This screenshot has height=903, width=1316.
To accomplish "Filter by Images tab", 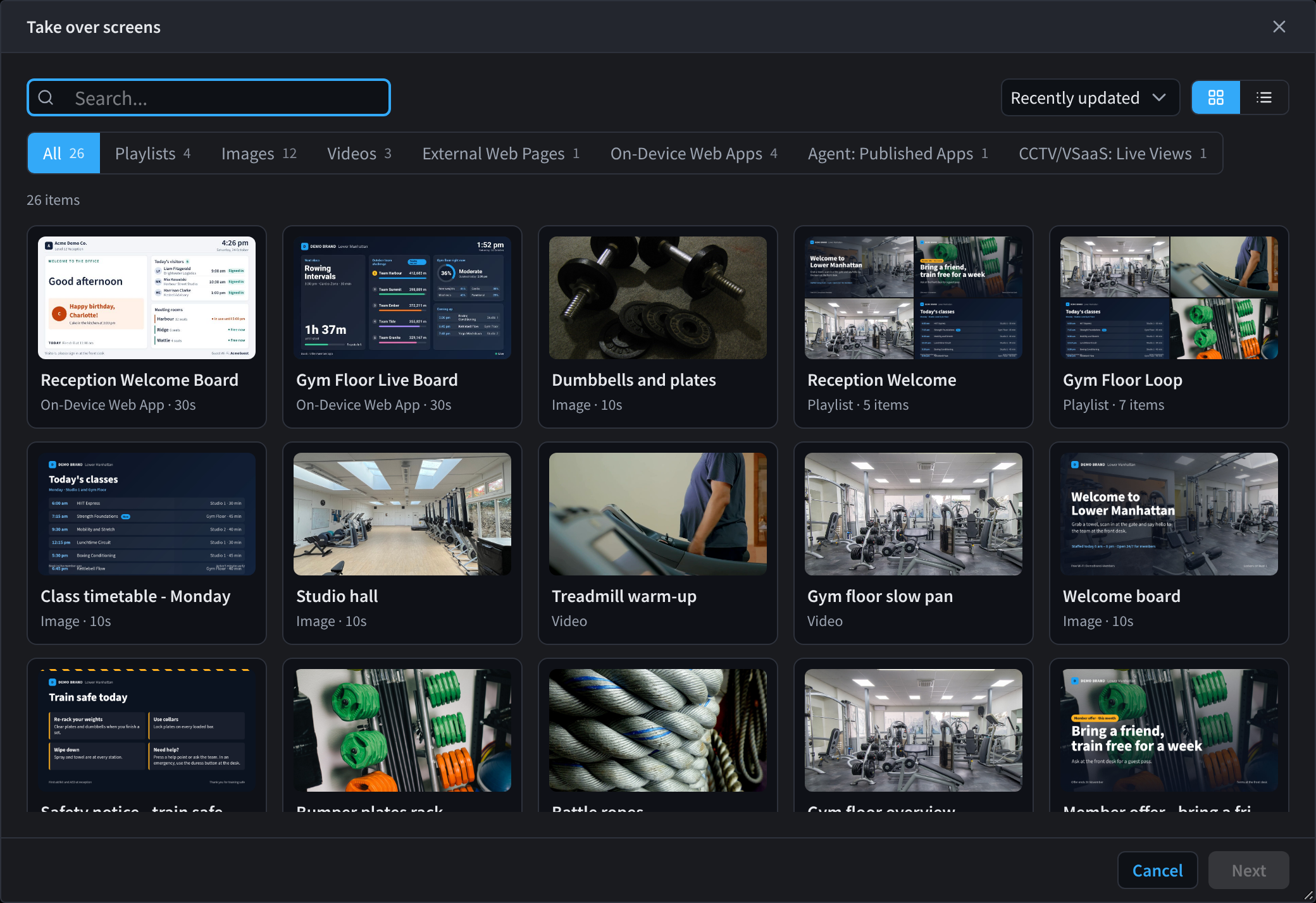I will pos(259,153).
